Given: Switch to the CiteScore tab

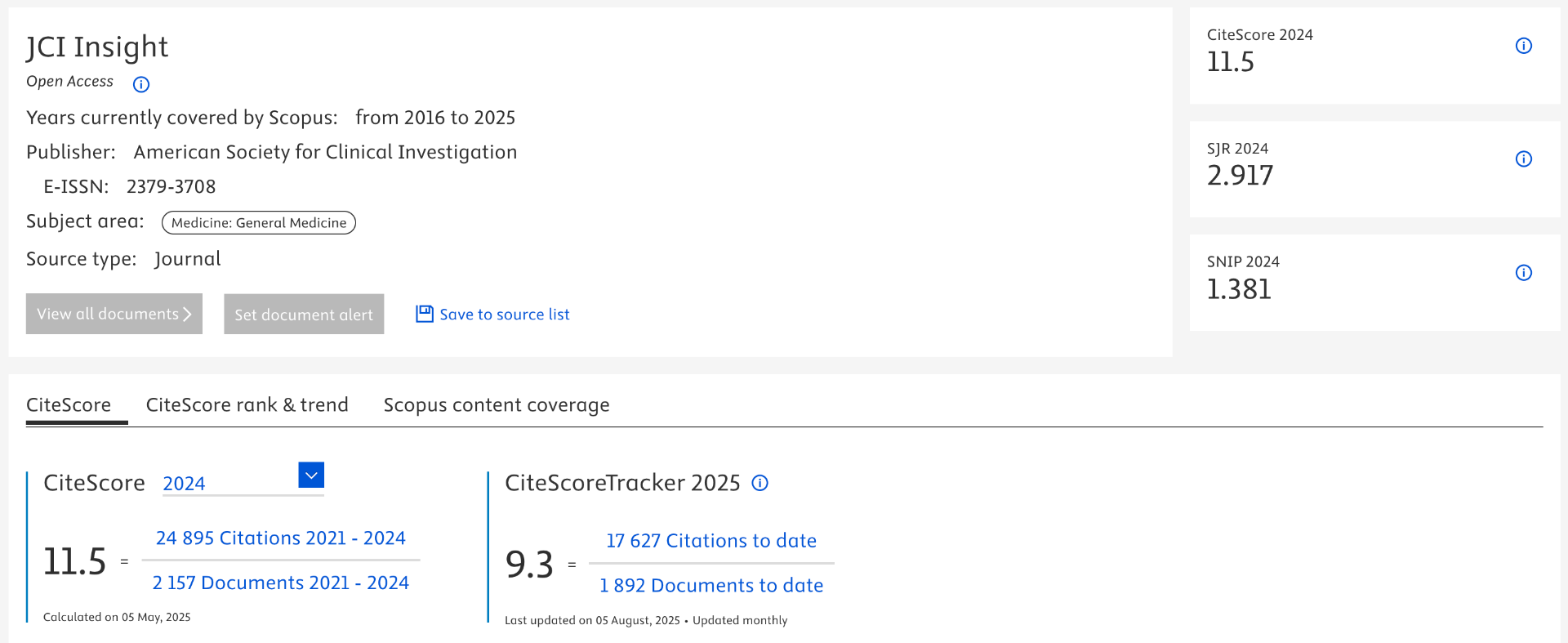Looking at the screenshot, I should [x=69, y=405].
